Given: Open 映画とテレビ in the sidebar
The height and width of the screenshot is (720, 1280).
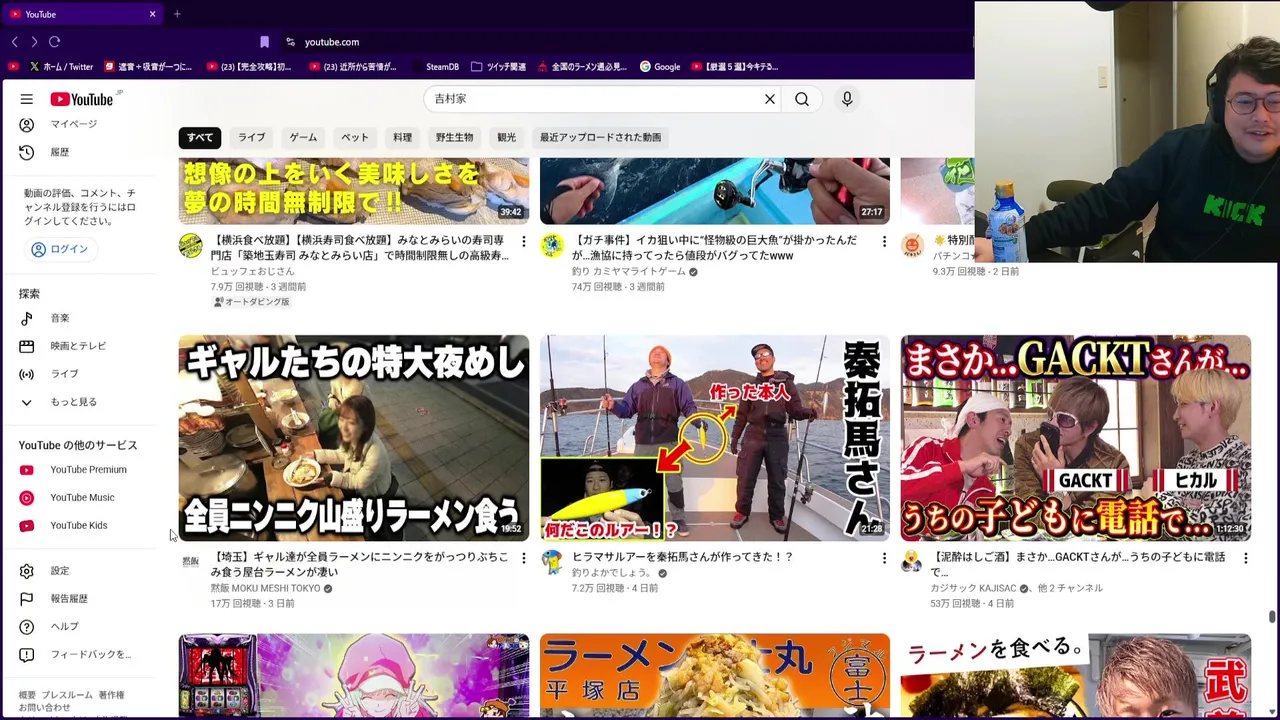Looking at the screenshot, I should [x=78, y=346].
